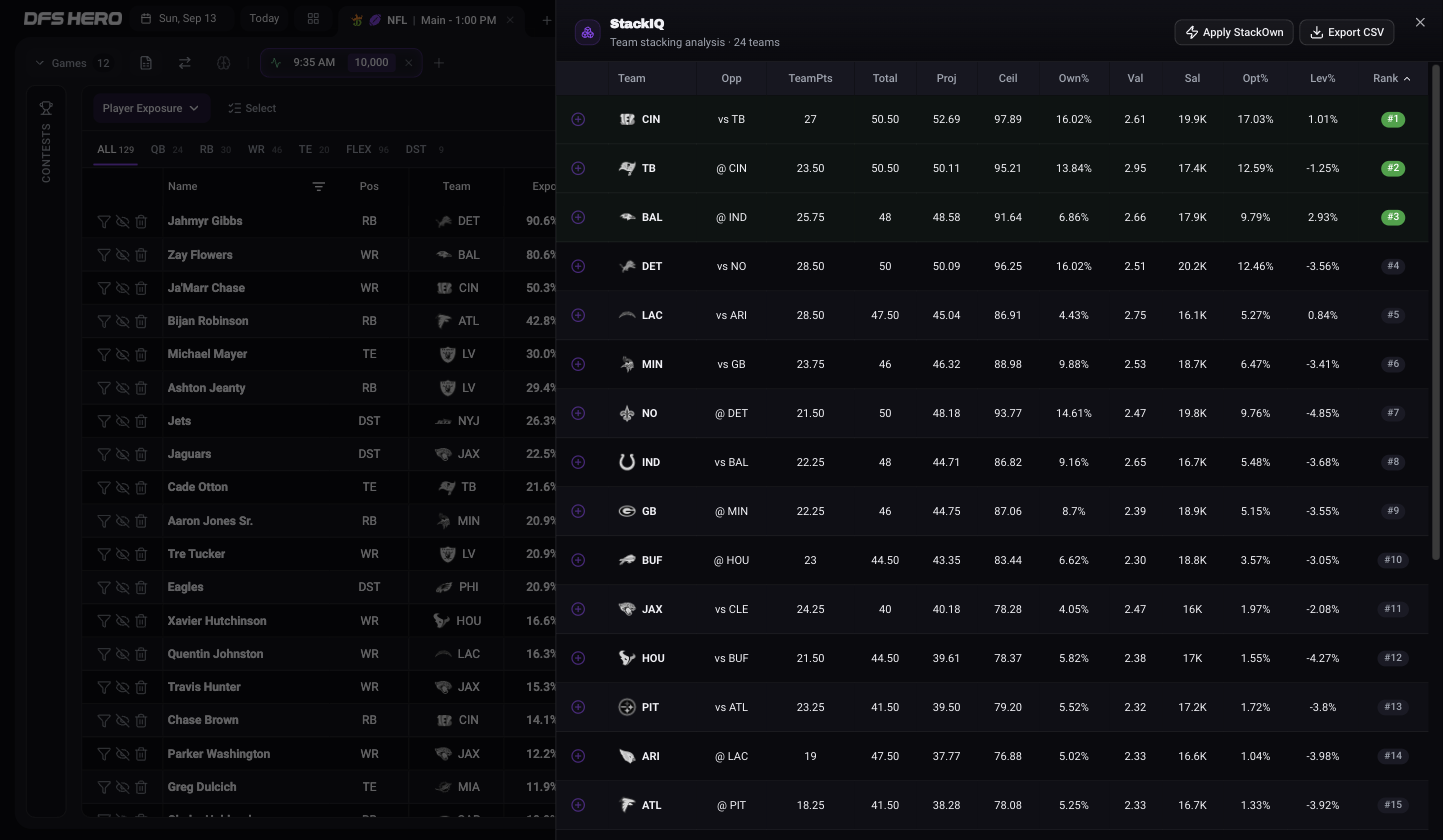Click the Today button
Screen dimensions: 1443x840
(x=264, y=19)
